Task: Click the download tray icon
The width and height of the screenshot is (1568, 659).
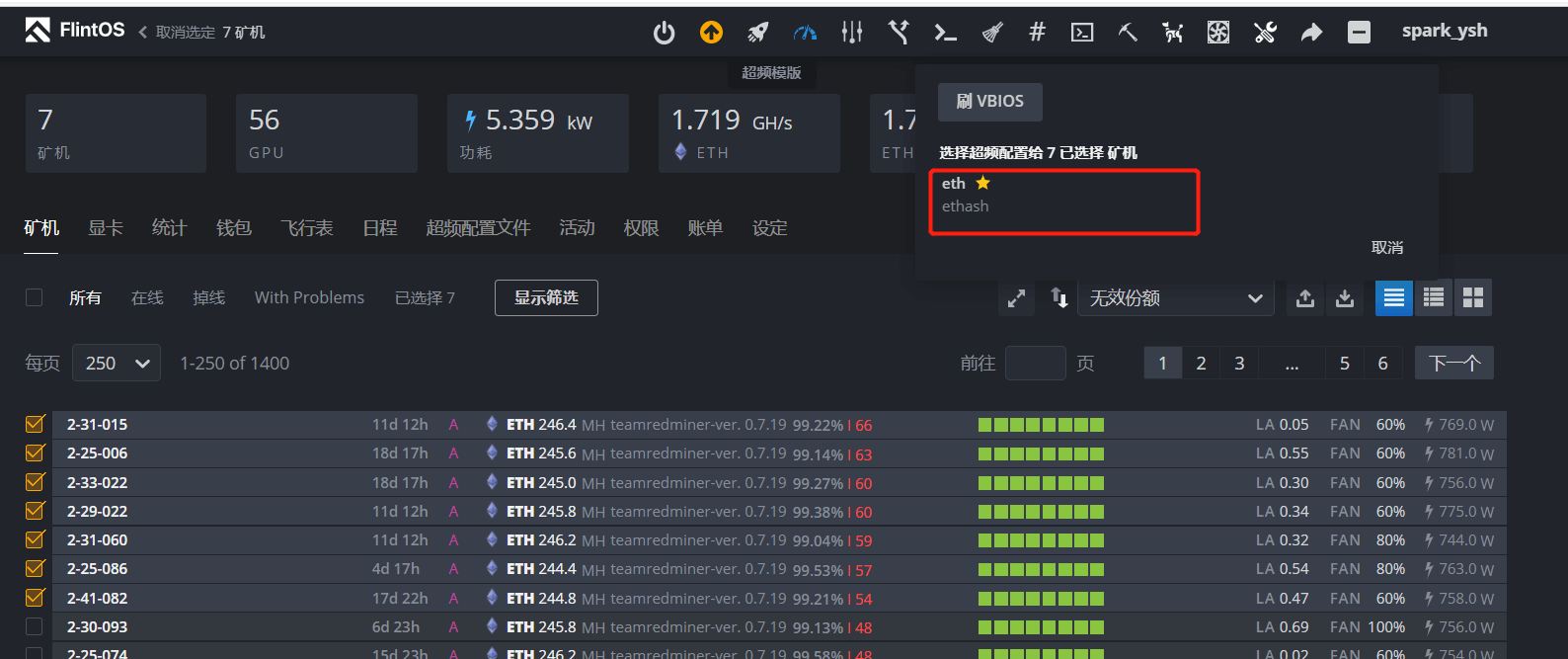Action: point(1345,297)
